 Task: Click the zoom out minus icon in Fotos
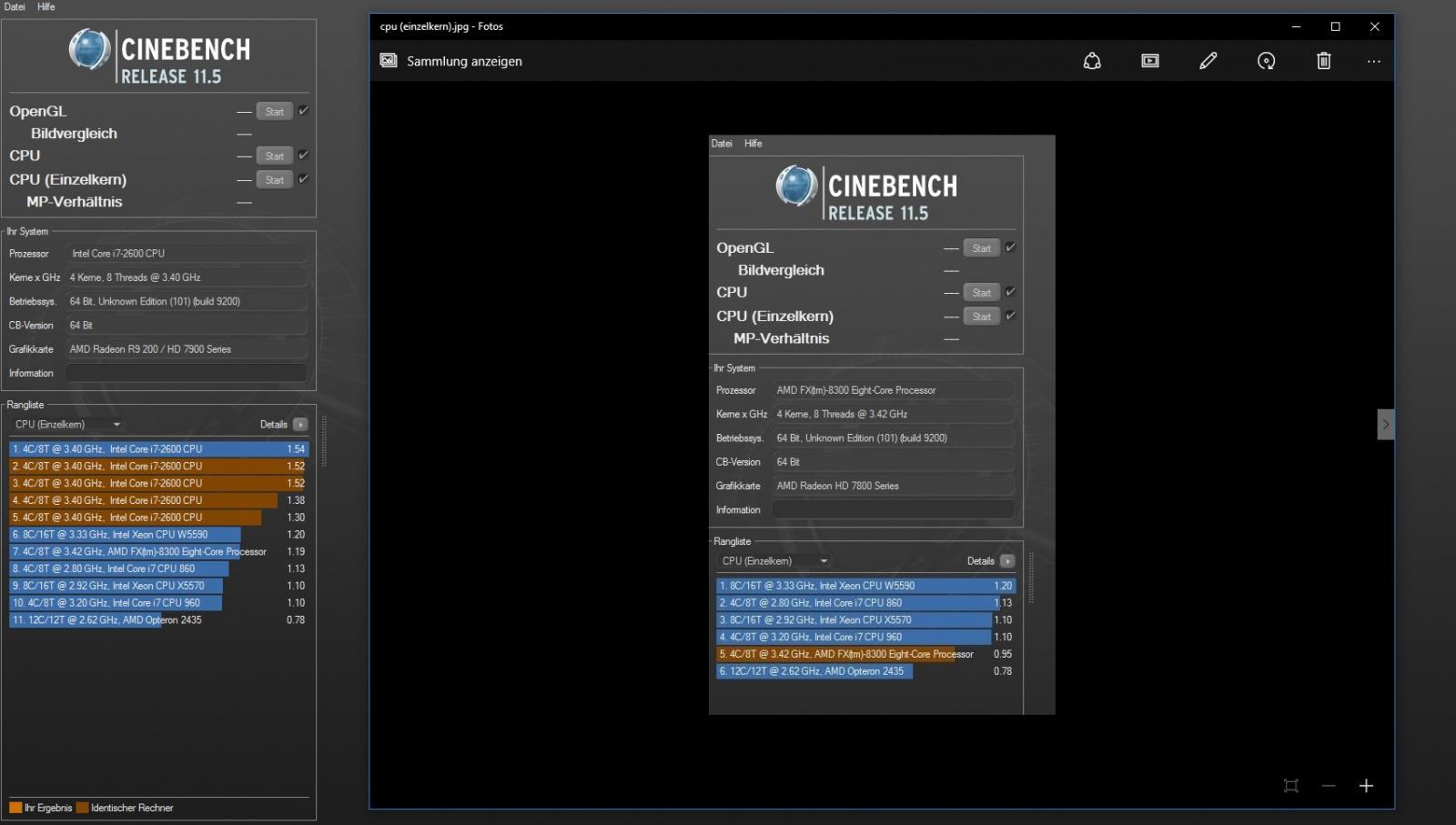[x=1329, y=786]
